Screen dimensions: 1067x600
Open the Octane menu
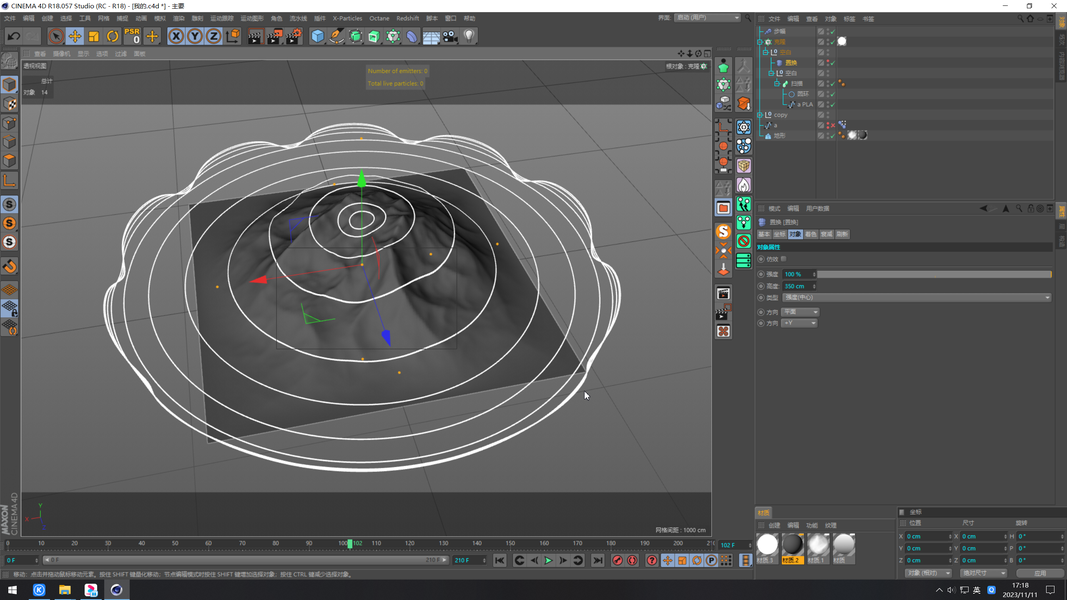tap(379, 18)
